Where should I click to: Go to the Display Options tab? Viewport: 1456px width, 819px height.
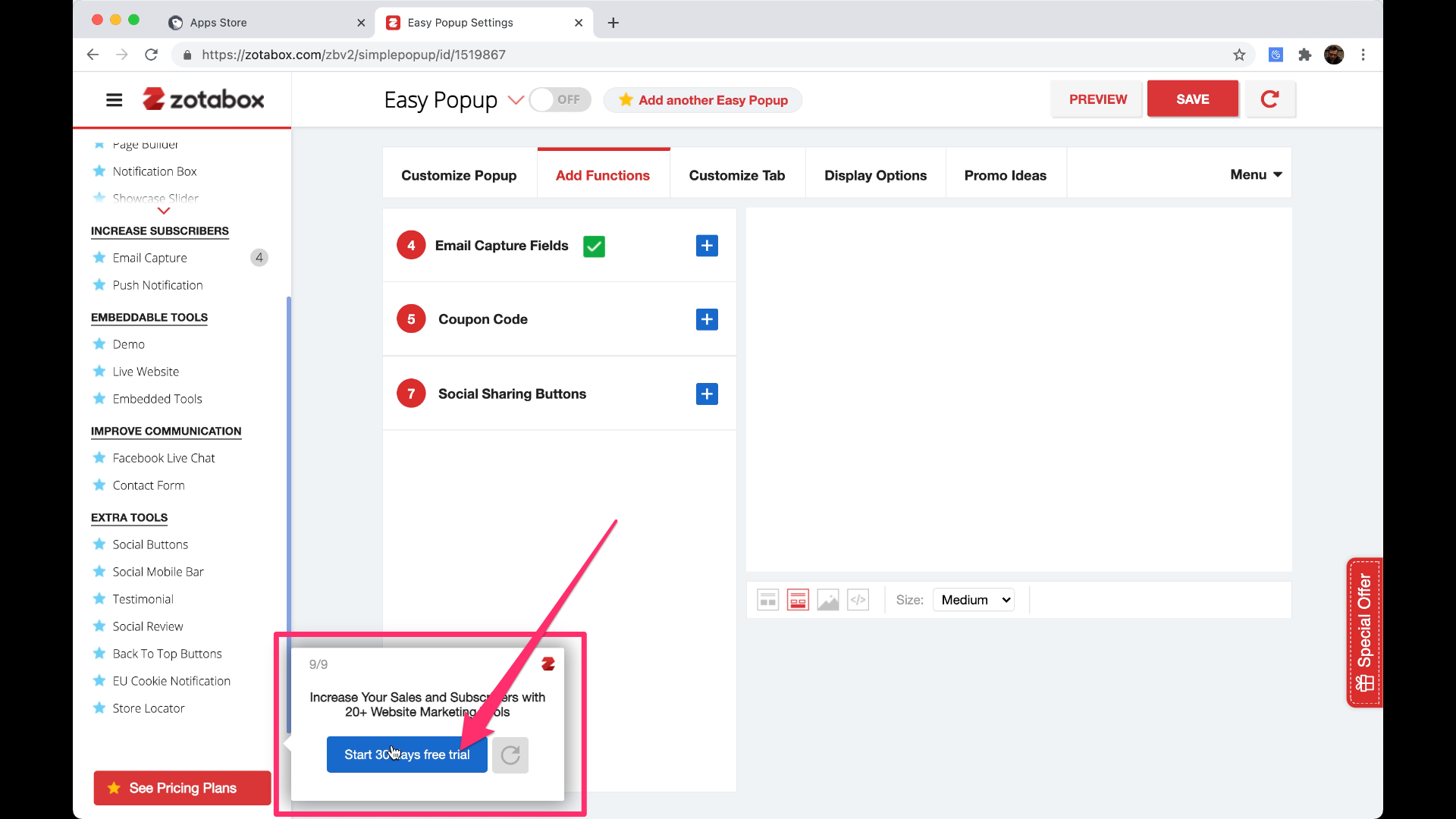tap(875, 175)
